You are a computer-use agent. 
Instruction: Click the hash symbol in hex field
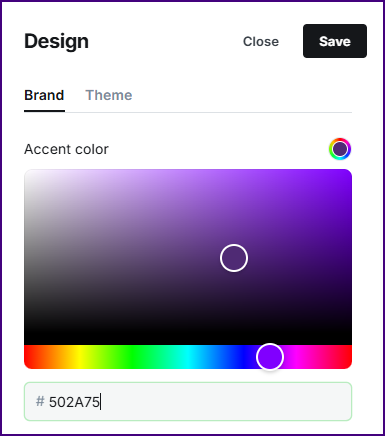[40, 401]
